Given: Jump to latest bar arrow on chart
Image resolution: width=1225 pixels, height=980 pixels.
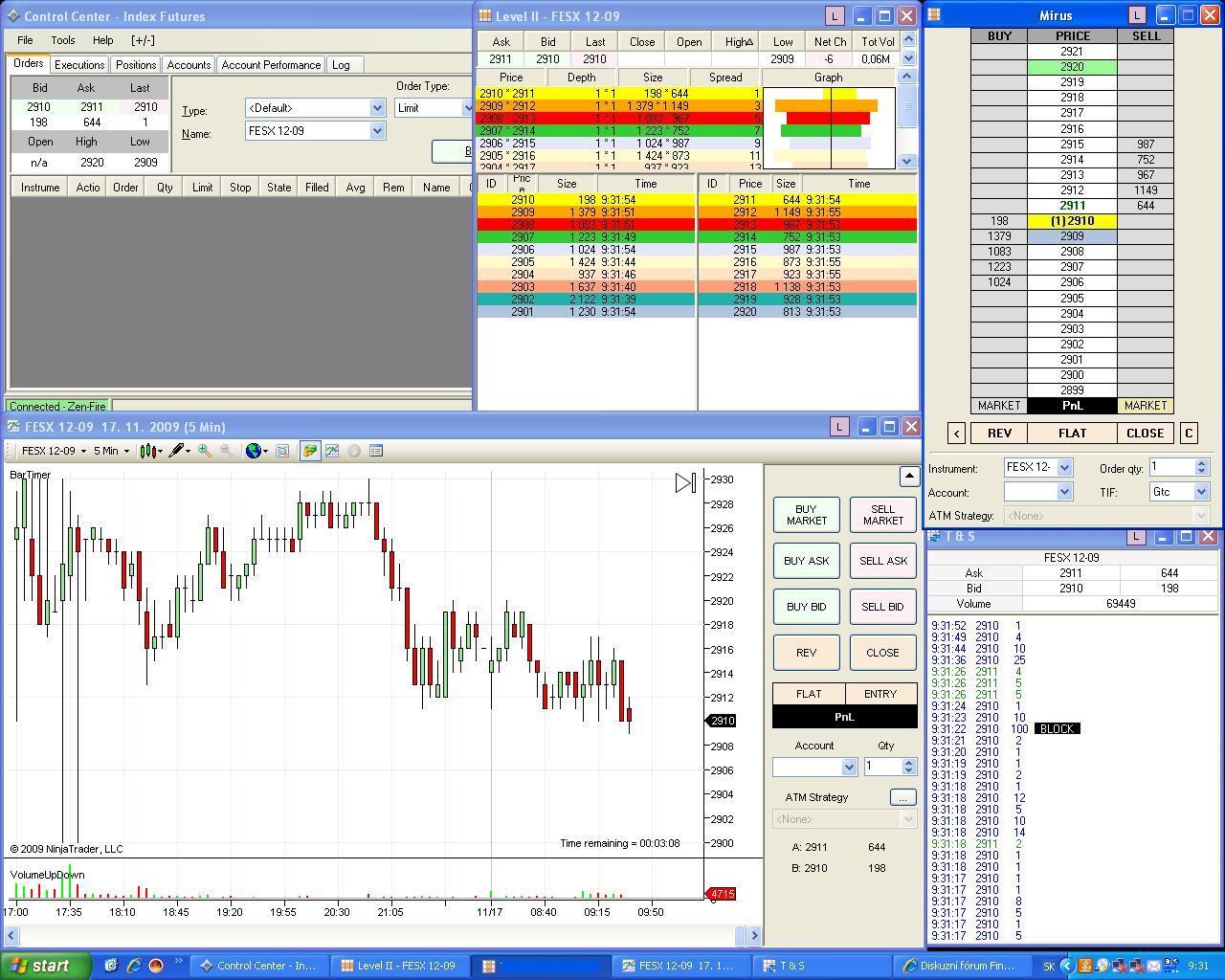Looking at the screenshot, I should tap(685, 483).
